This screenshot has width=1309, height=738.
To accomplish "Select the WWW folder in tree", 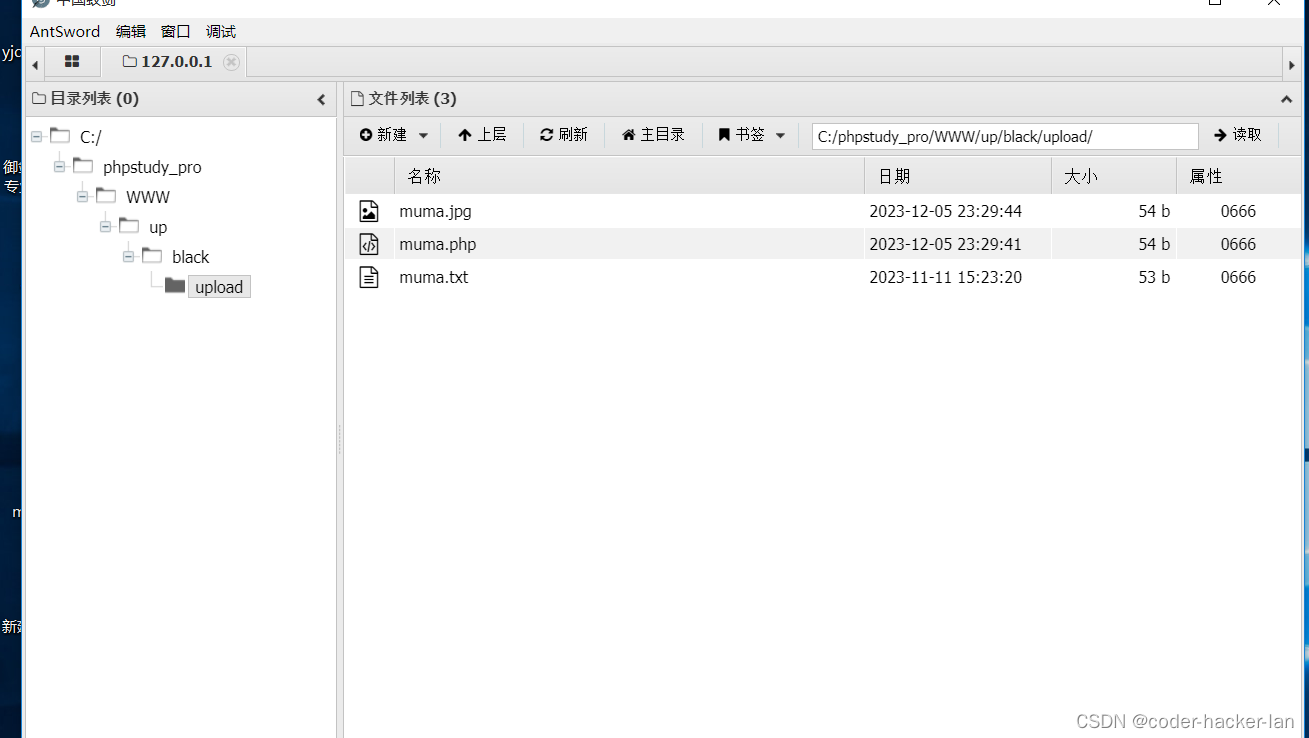I will (148, 197).
